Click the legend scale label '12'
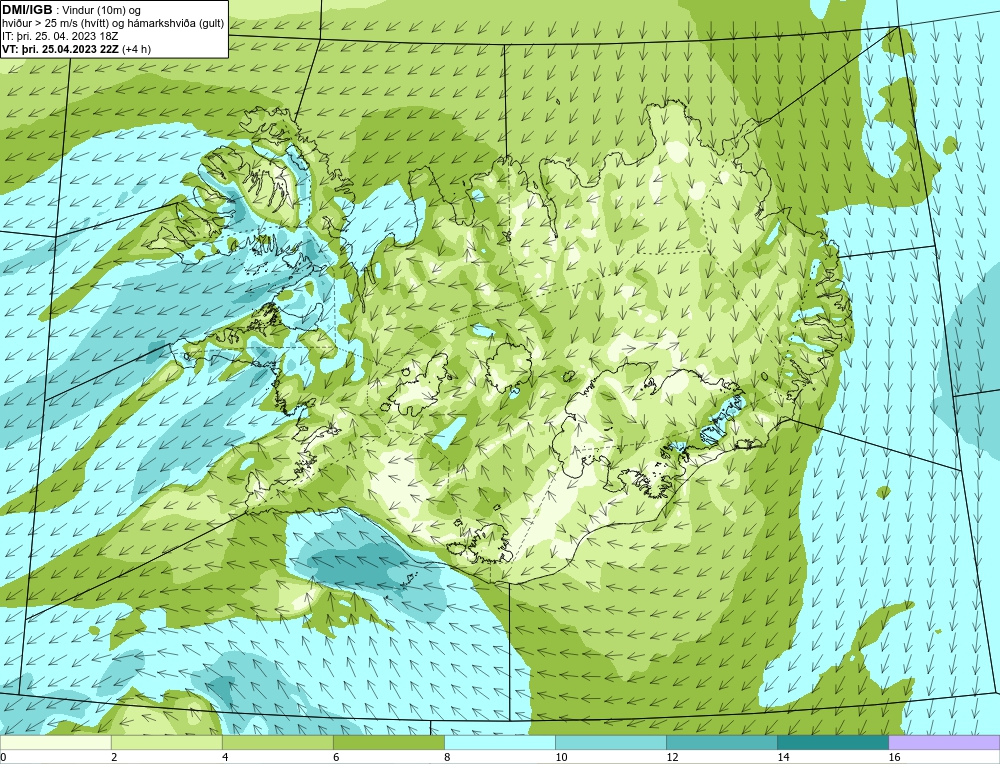The image size is (1000, 764). coord(672,757)
